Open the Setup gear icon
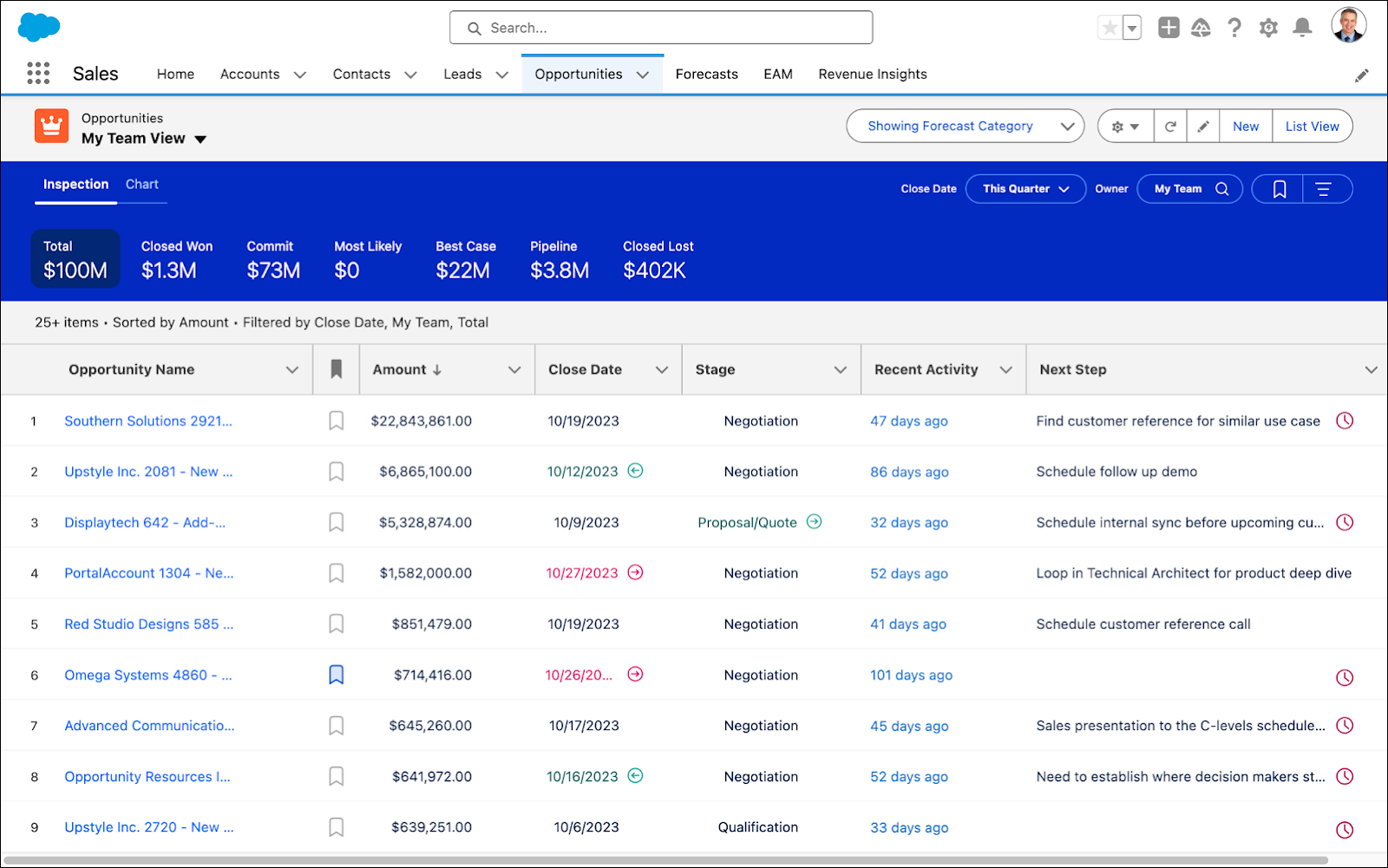The width and height of the screenshot is (1388, 868). 1268,28
